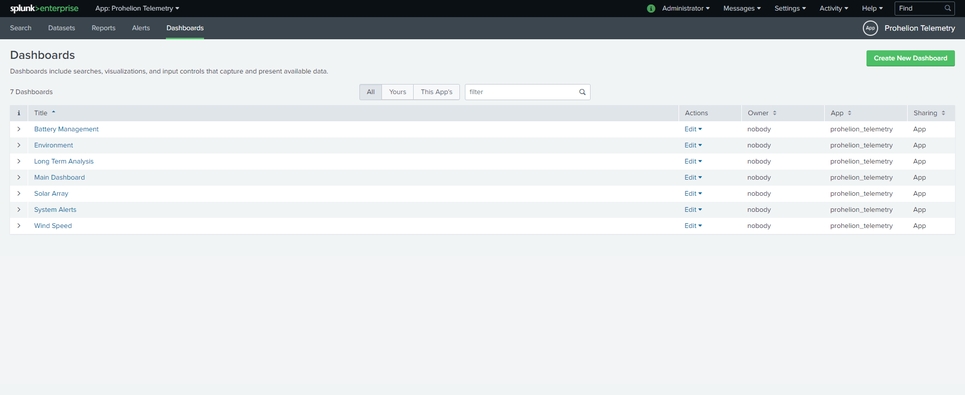Viewport: 965px width, 395px height.
Task: Open the Long Term Analysis dashboard
Action: tap(64, 161)
